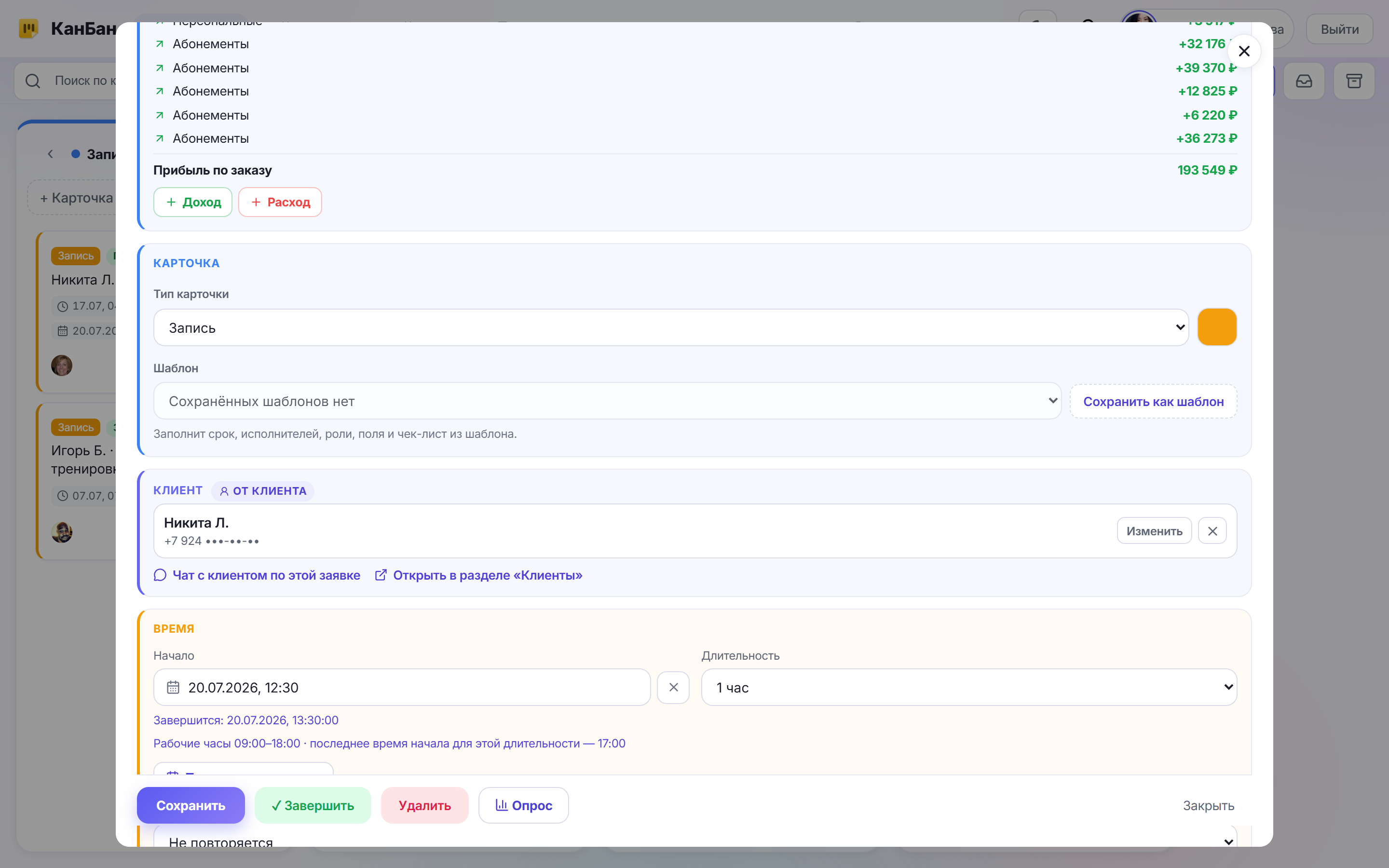Click Закрыть at the dialog footer
Image resolution: width=1389 pixels, height=868 pixels.
(1208, 805)
